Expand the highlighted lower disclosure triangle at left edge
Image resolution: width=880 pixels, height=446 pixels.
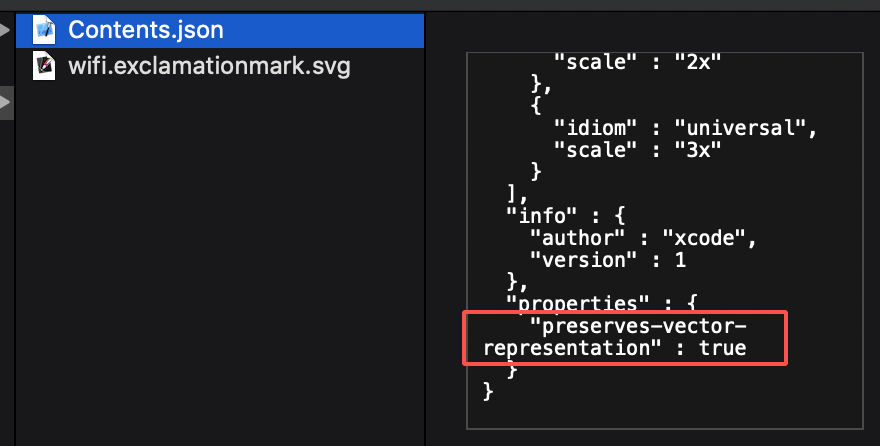(x=6, y=102)
